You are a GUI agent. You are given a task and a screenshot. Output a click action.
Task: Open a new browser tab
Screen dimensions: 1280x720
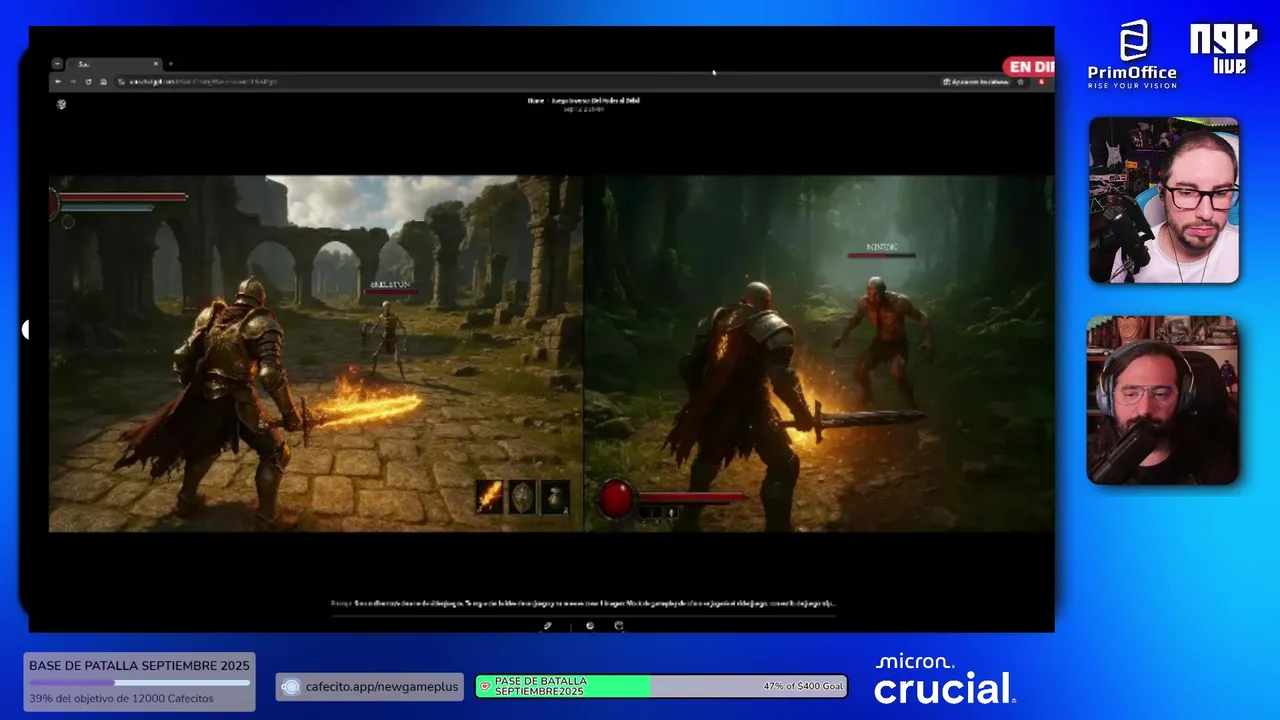tap(170, 64)
